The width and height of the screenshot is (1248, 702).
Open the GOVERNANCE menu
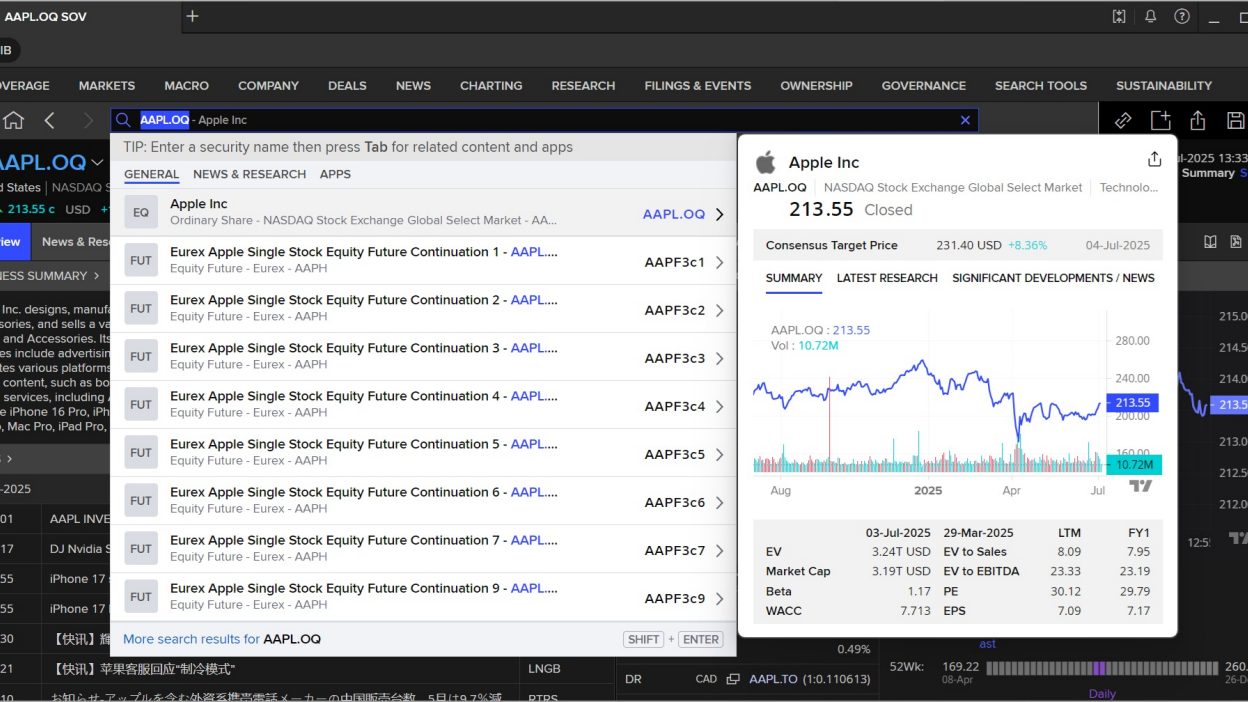(924, 86)
